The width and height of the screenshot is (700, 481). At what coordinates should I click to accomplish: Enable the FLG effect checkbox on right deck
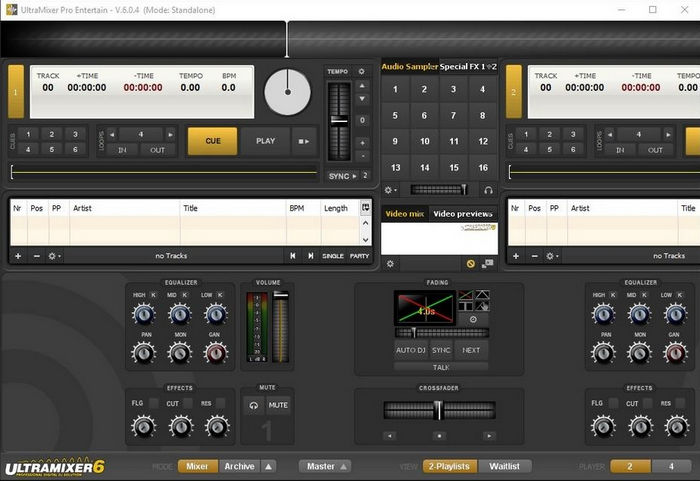coord(614,403)
